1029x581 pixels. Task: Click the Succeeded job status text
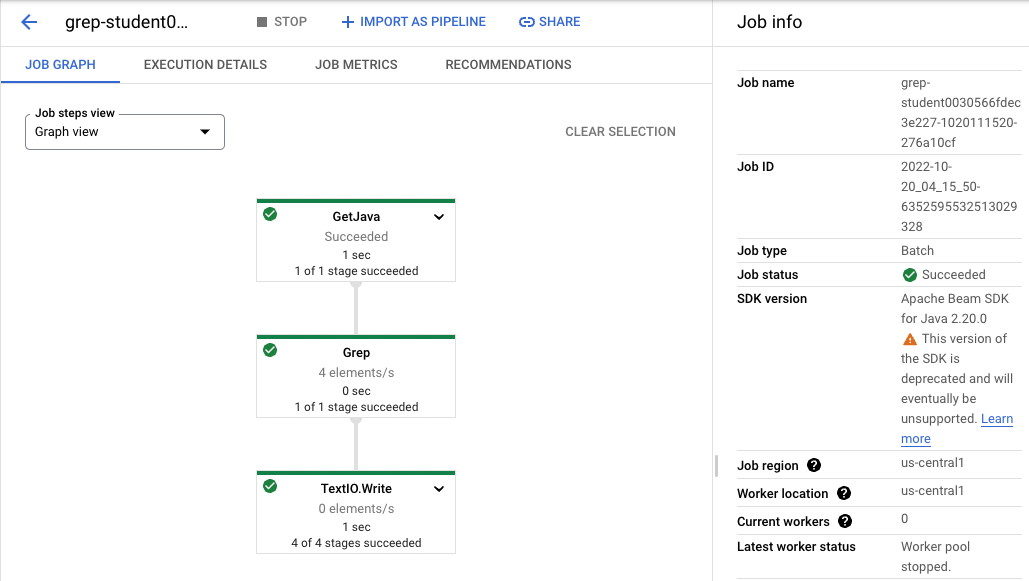tap(954, 274)
